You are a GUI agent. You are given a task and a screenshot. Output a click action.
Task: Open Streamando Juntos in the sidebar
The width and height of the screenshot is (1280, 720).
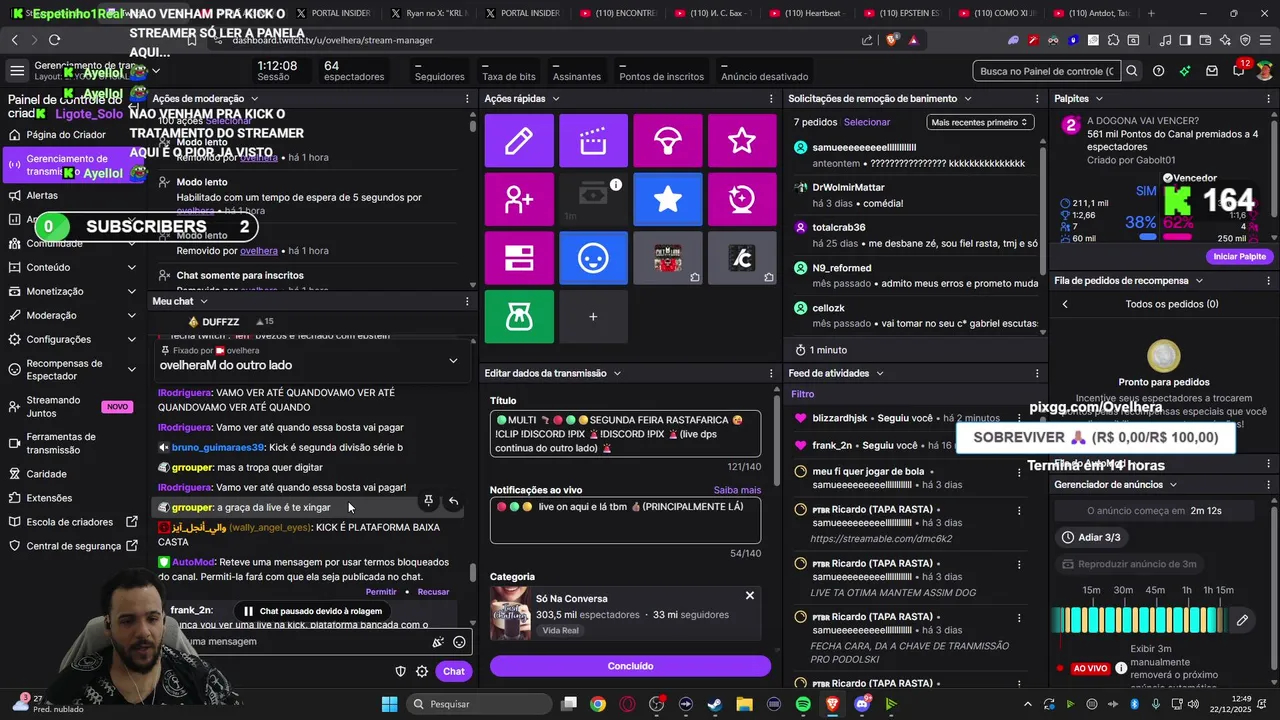(72, 407)
